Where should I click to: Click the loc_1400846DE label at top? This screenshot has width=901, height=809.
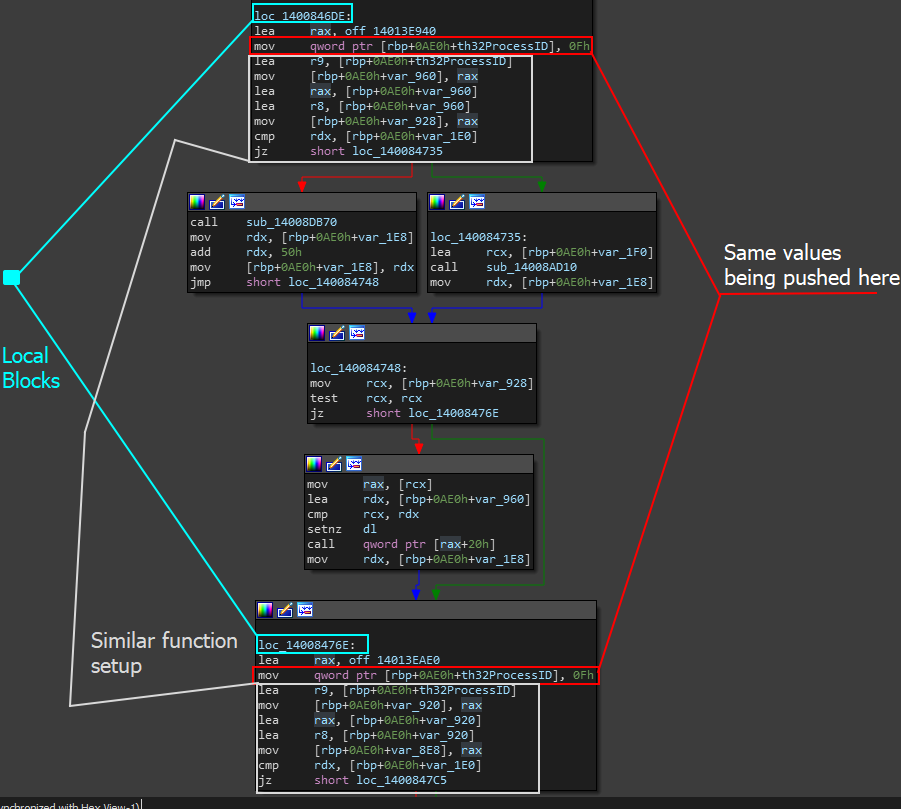click(x=301, y=16)
